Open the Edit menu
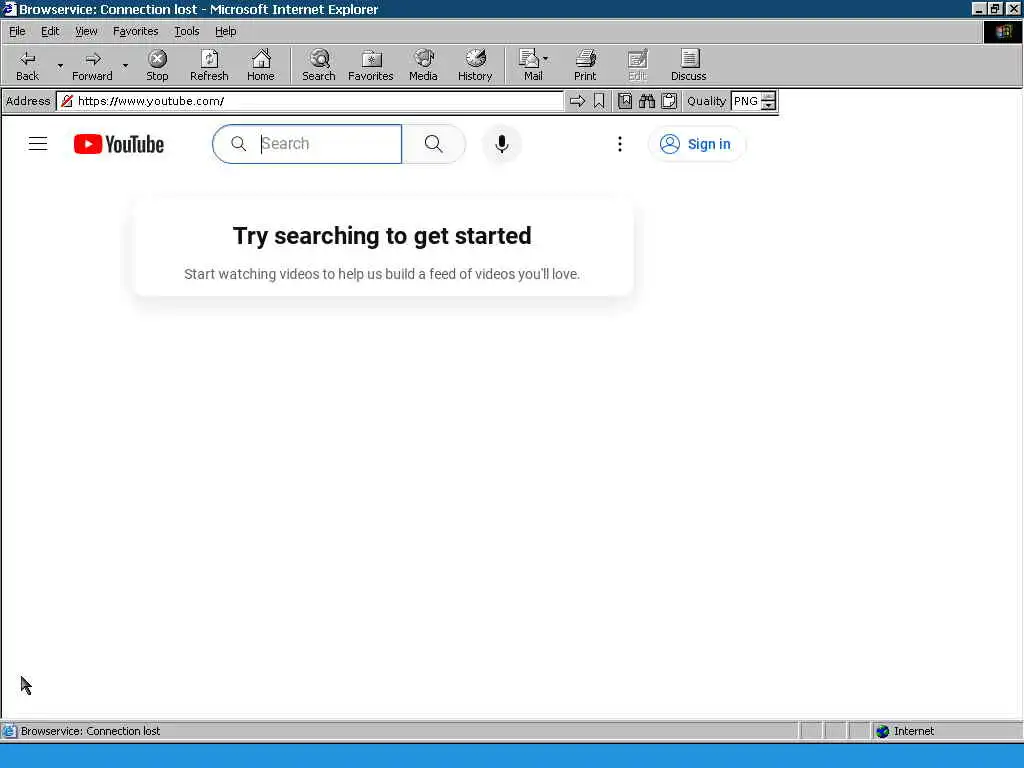This screenshot has width=1024, height=768. (50, 31)
